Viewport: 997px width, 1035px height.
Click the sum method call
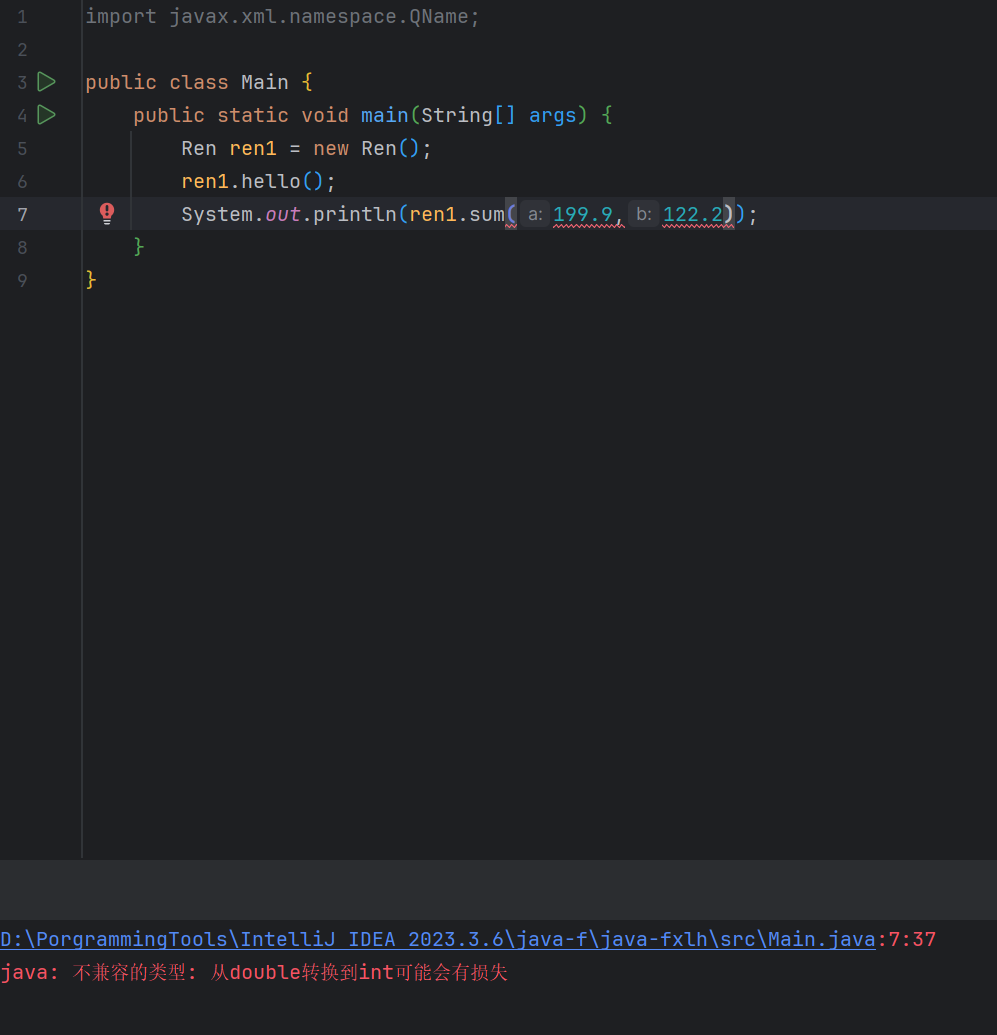[x=487, y=214]
